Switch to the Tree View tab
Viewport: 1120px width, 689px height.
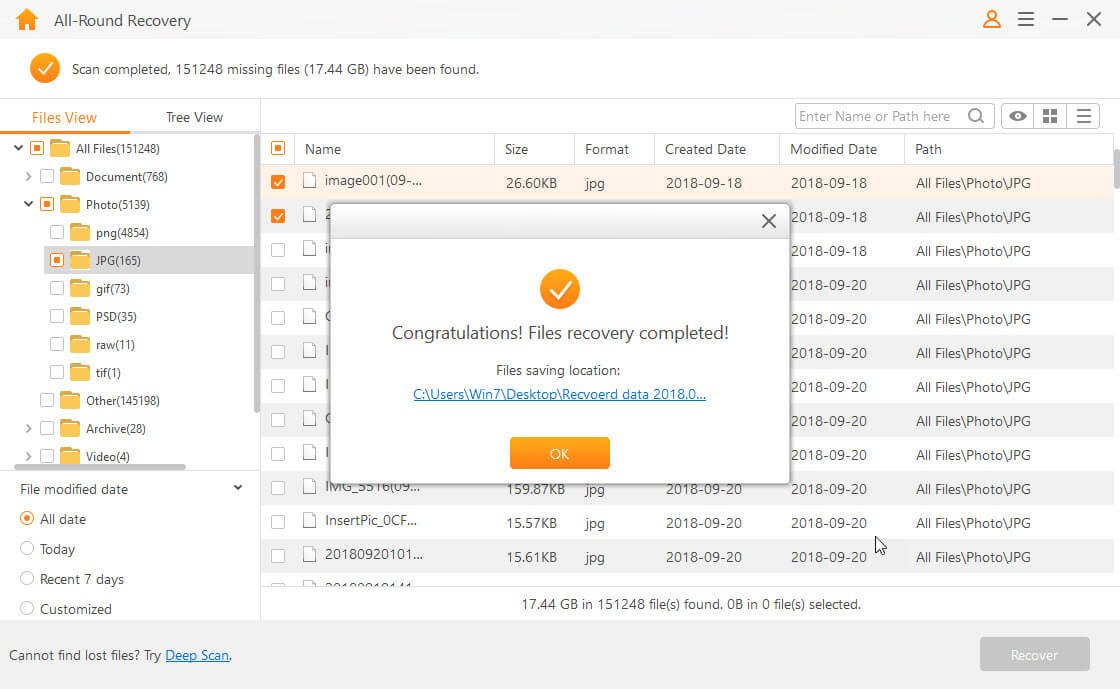(x=194, y=117)
